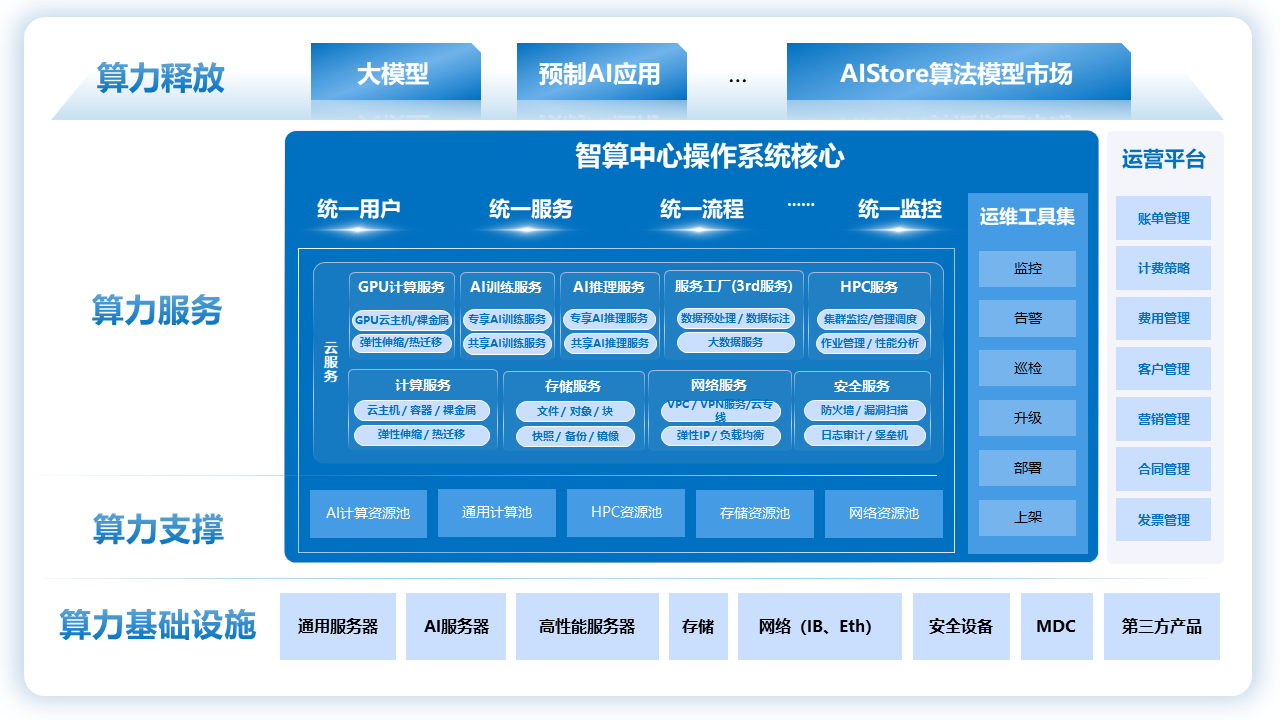Switch to the 大模型 tab
The height and width of the screenshot is (720, 1280).
pyautogui.click(x=393, y=74)
